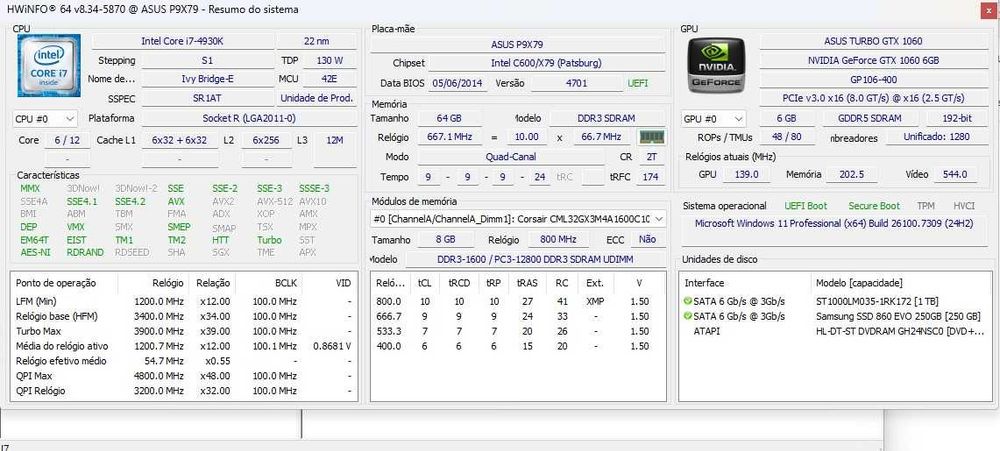The height and width of the screenshot is (451, 1000).
Task: Click the L3 cache 12M value
Action: coord(335,140)
